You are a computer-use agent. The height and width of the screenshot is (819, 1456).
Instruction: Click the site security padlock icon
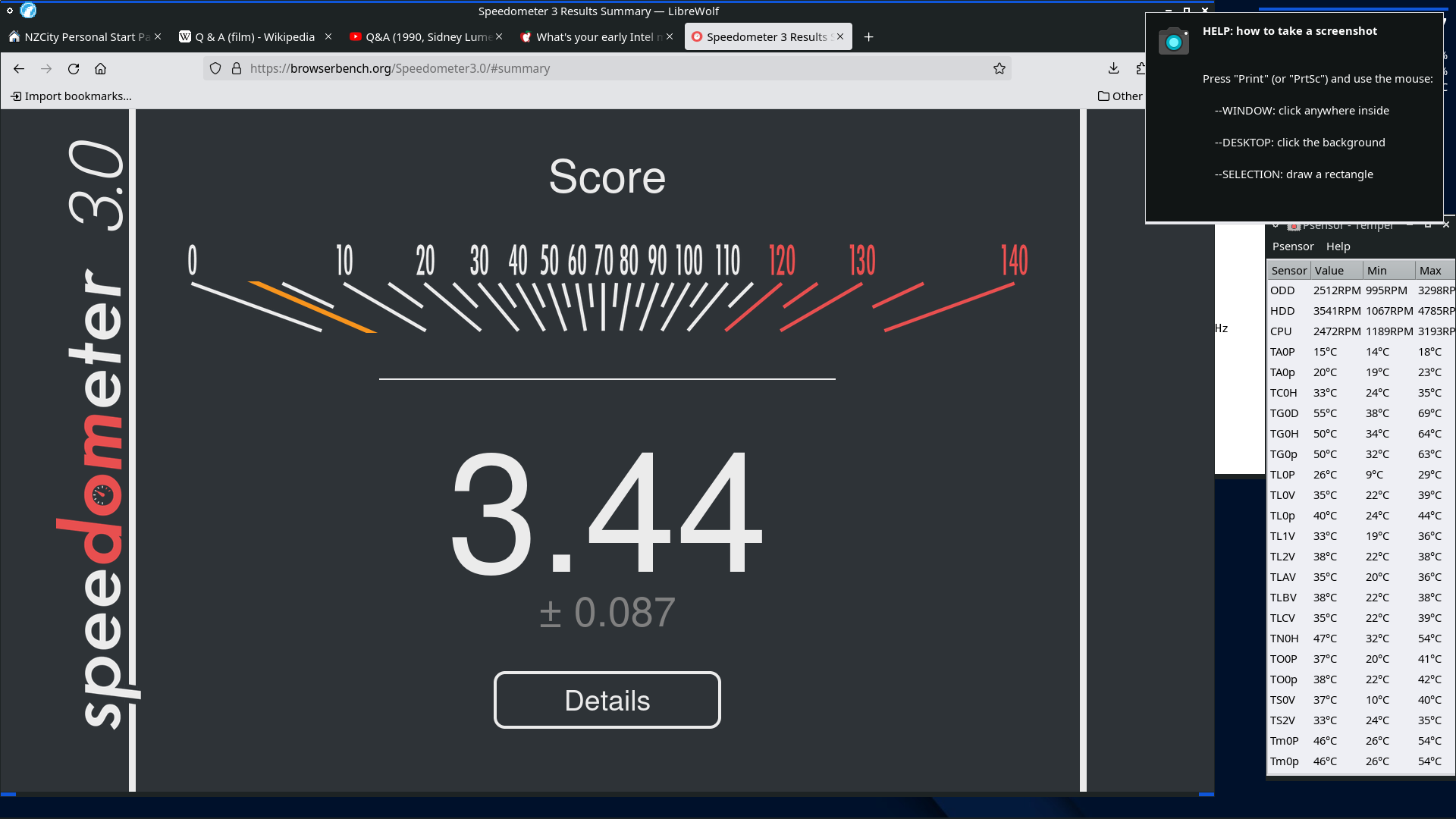(237, 68)
